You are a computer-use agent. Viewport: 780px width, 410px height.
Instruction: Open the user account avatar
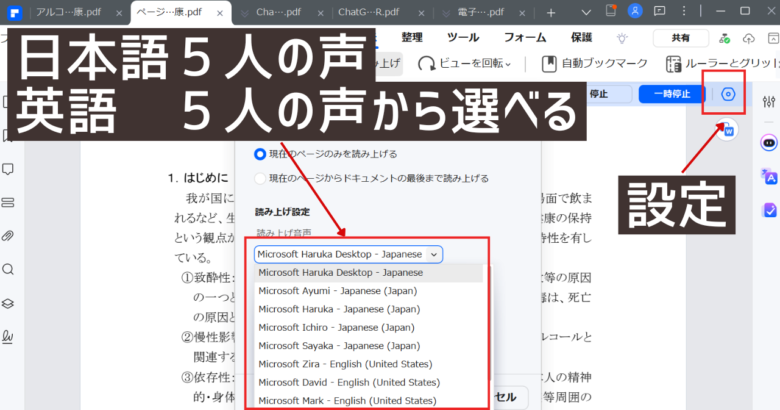click(x=635, y=11)
